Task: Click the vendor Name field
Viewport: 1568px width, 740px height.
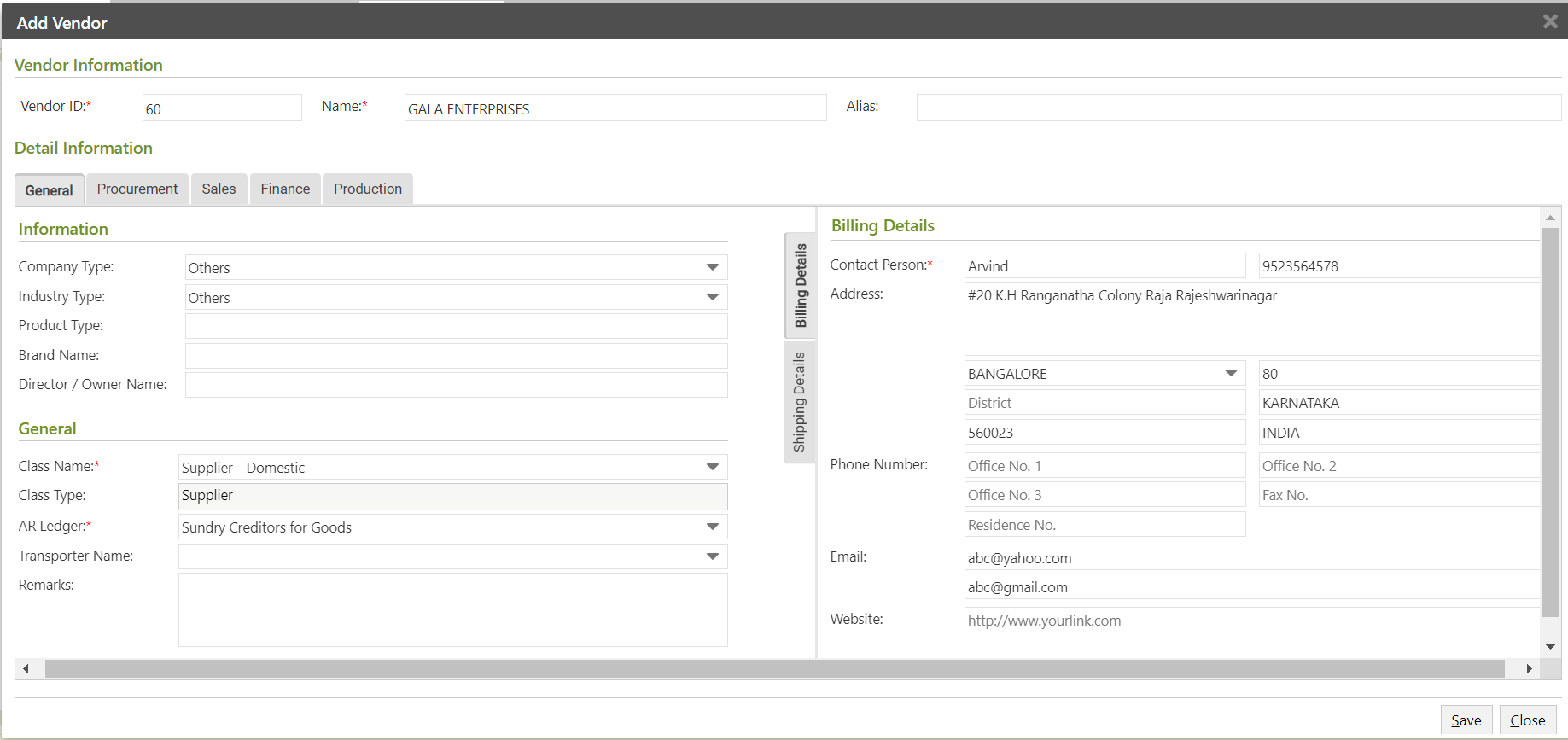Action: pos(615,108)
